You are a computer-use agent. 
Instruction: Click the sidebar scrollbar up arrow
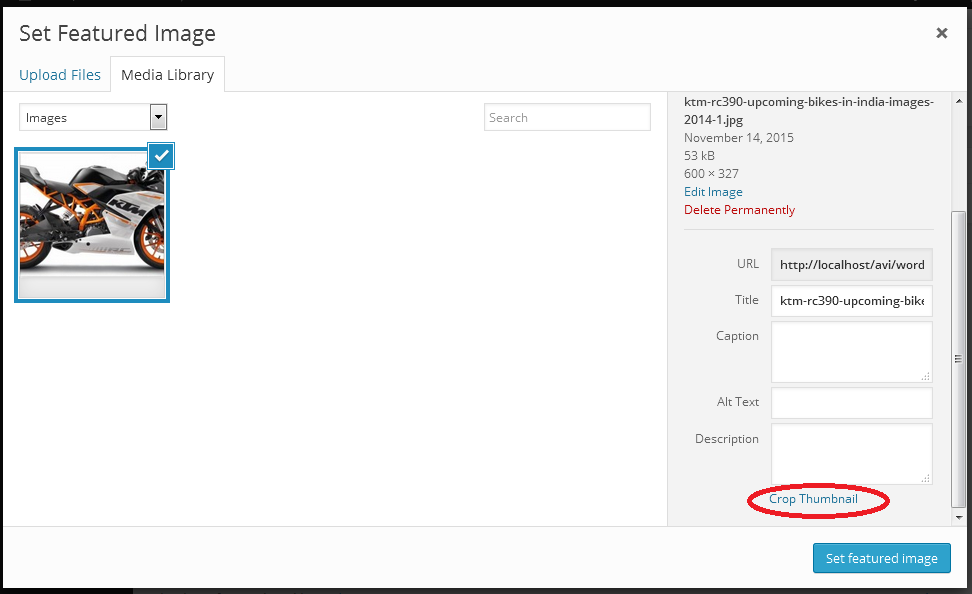coord(959,101)
